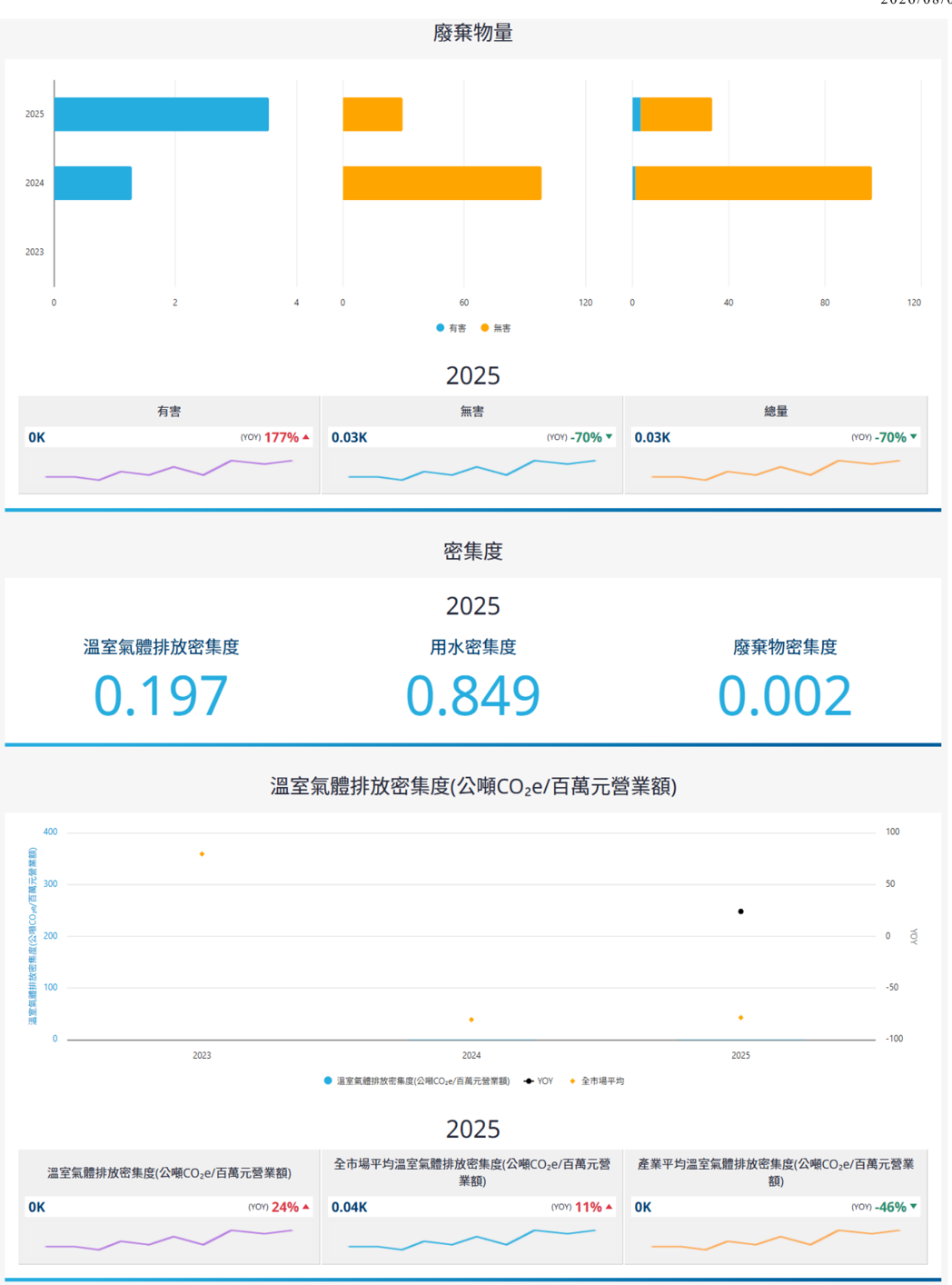Click the 0.197 intensity value
The image size is (952, 1285).
(x=161, y=696)
